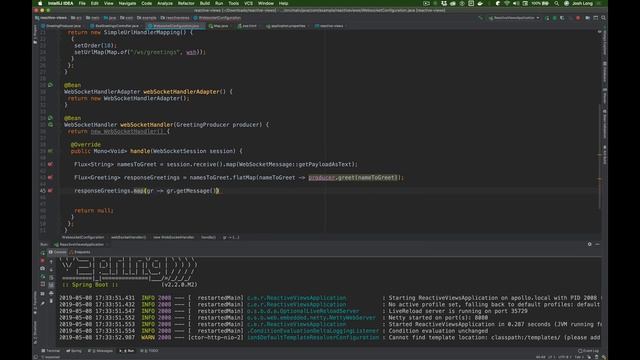Screen dimensions: 640x360
Task: Click the camera thread dump icon
Action: (42, 269)
